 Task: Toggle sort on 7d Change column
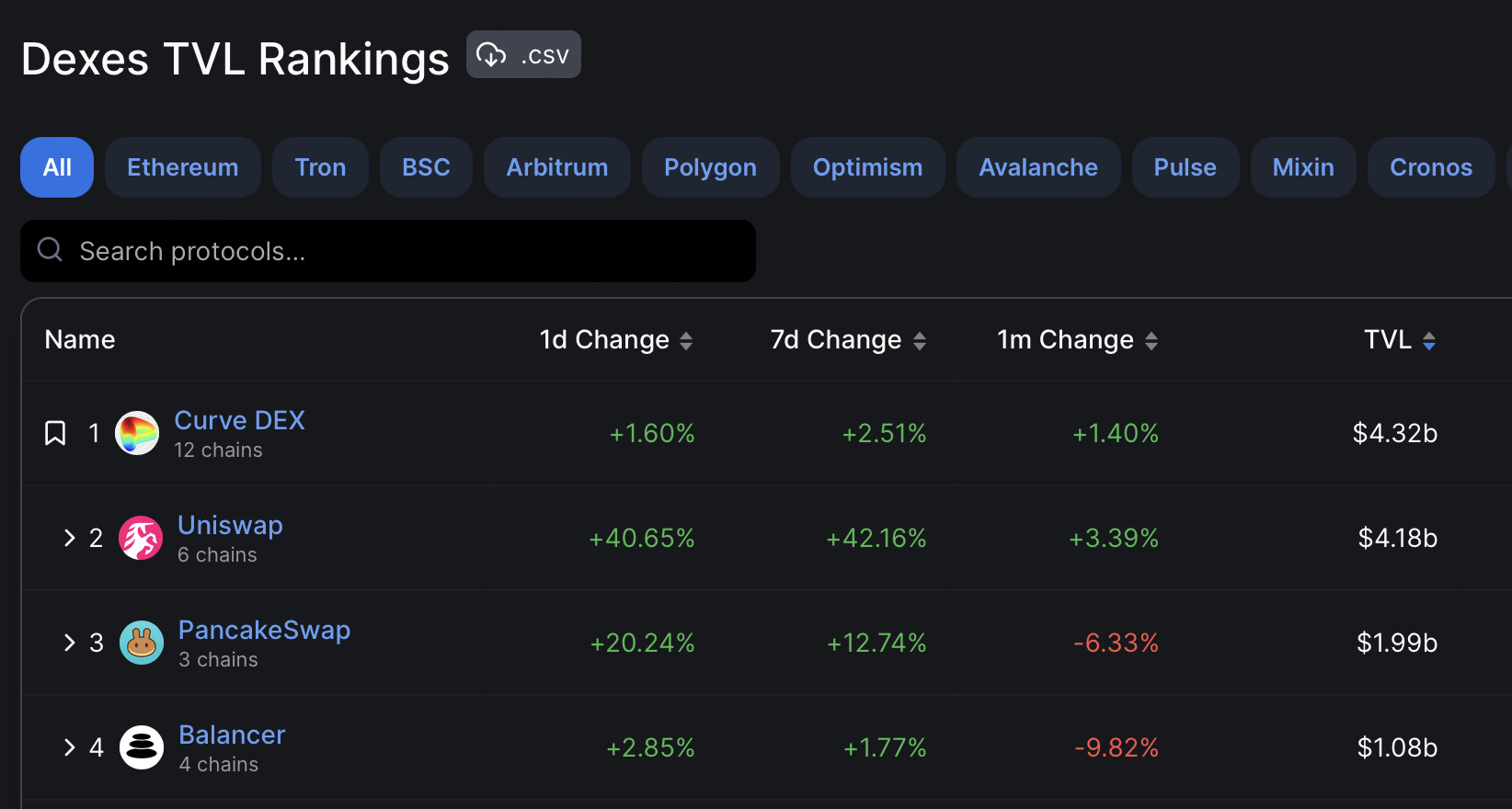point(919,341)
